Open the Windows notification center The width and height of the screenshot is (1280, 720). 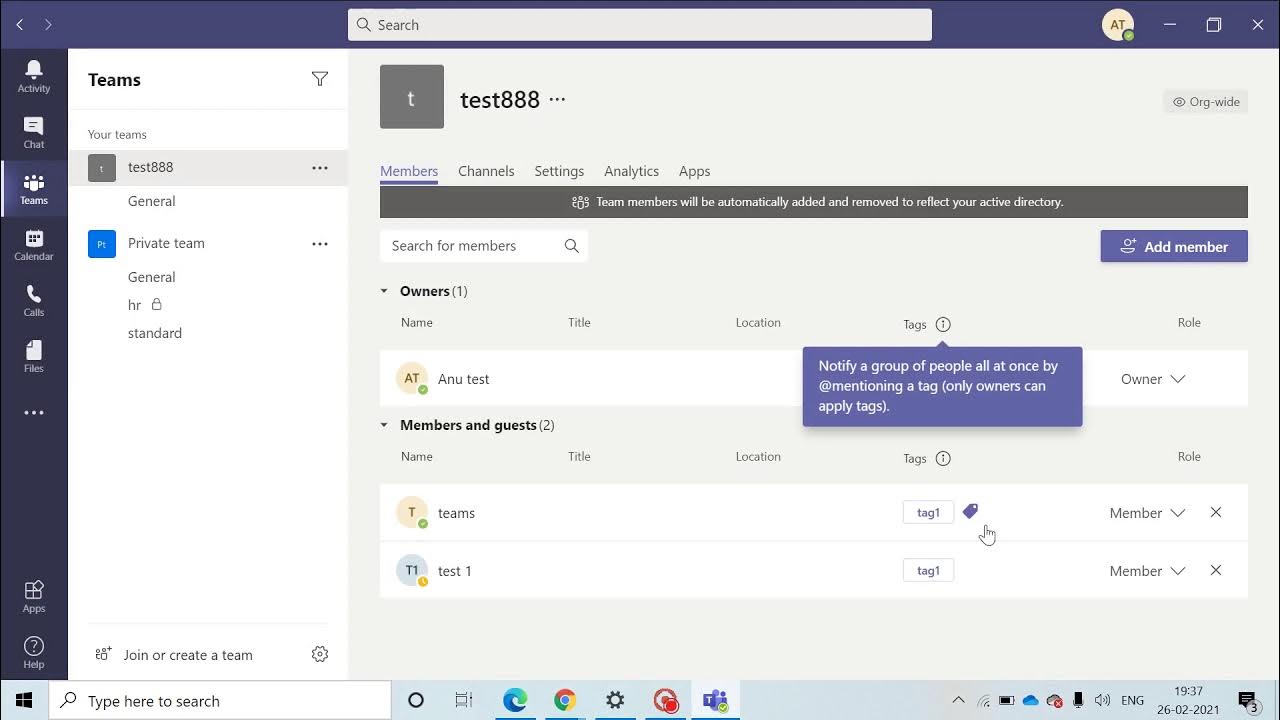[1247, 700]
